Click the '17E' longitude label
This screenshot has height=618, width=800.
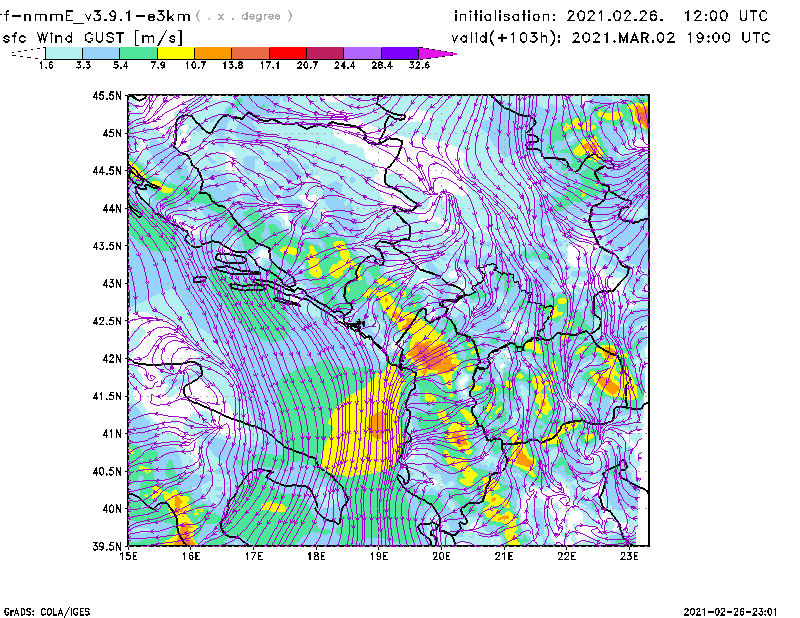(x=254, y=556)
